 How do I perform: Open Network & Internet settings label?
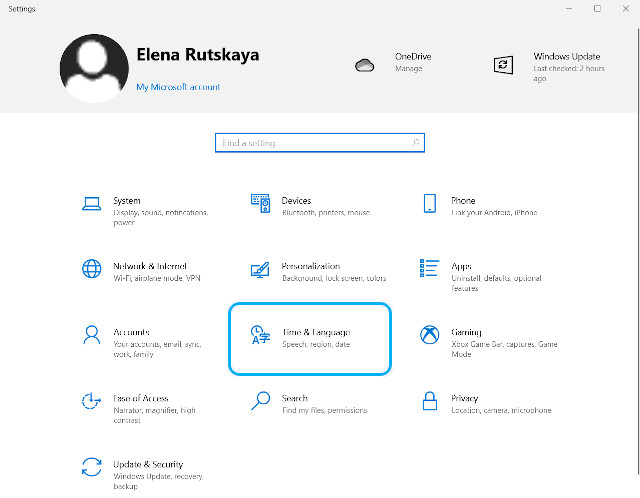click(150, 266)
